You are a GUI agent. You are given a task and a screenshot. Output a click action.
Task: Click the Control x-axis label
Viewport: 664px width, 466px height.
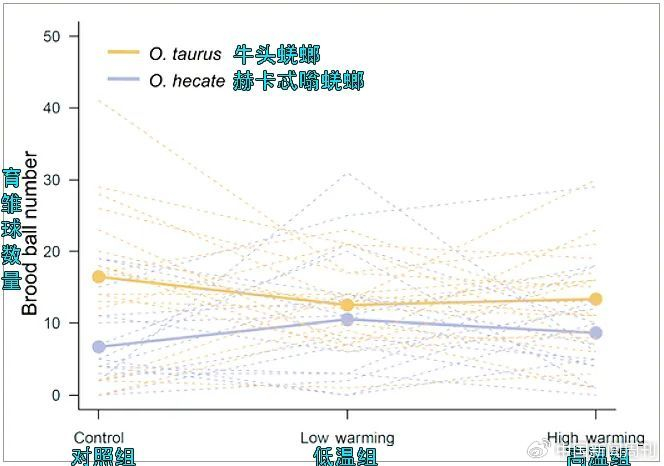[99, 438]
